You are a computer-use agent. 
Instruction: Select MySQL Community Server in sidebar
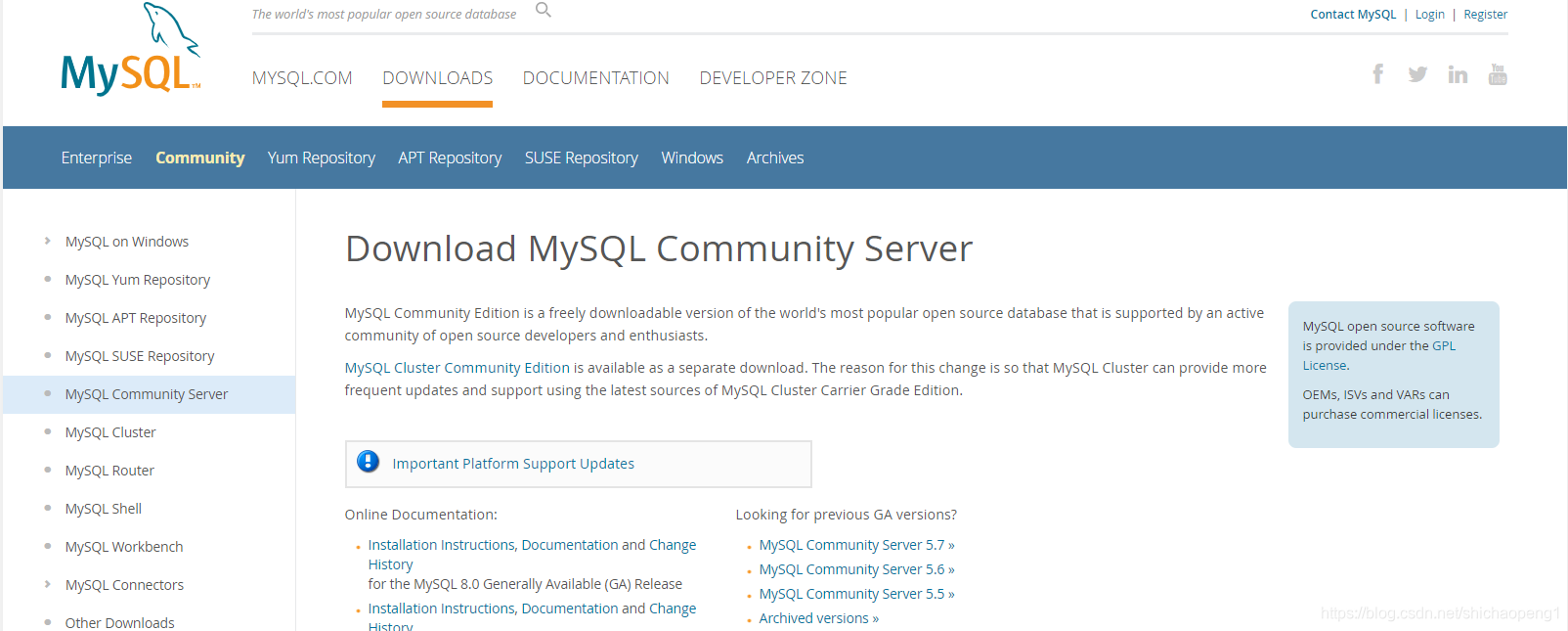pyautogui.click(x=147, y=394)
